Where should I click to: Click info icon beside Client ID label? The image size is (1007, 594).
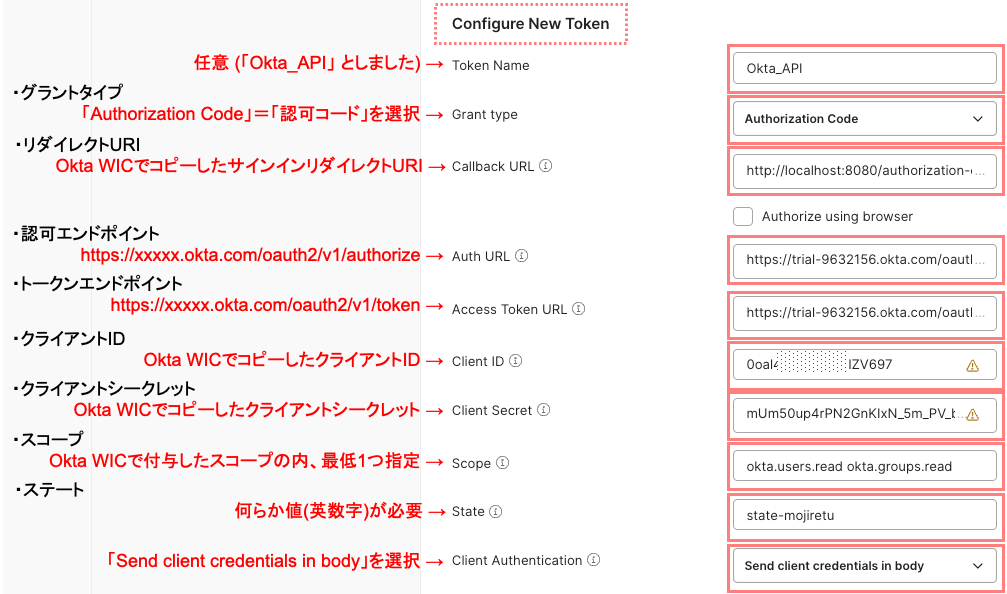tap(516, 361)
